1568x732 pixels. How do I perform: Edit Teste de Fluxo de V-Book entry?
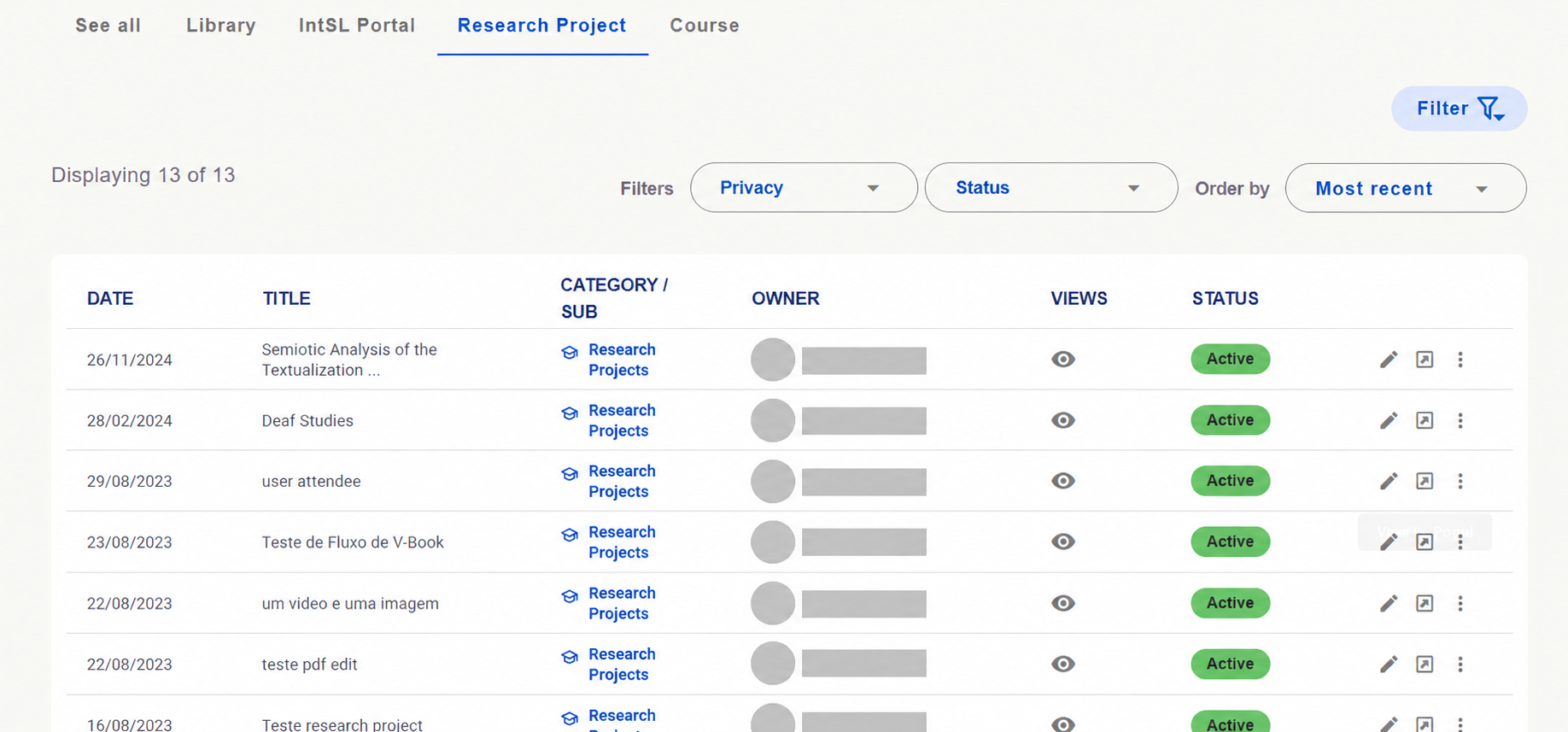1389,542
